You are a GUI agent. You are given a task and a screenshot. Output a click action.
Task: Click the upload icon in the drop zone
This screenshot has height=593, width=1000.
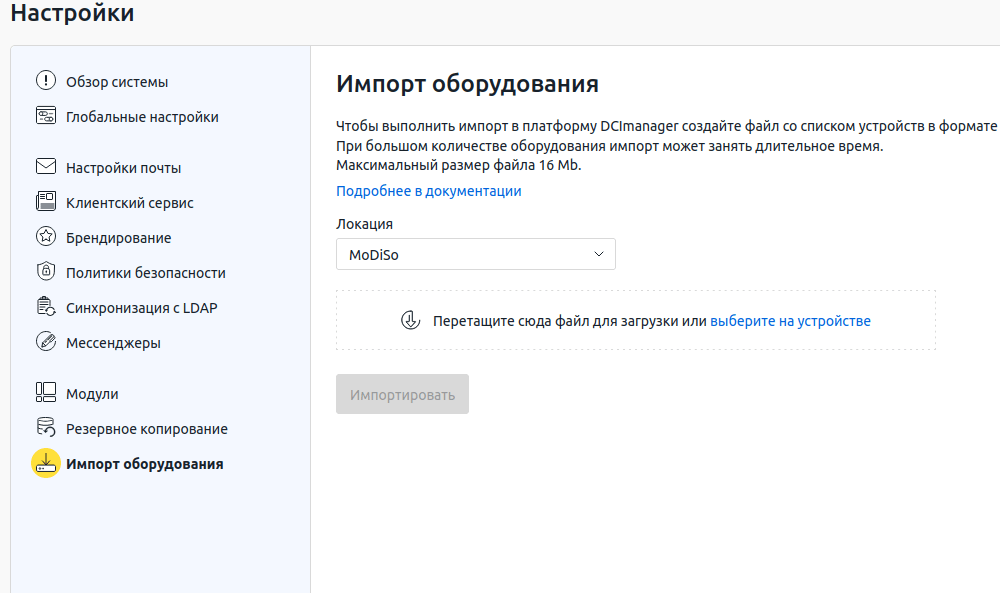coord(410,321)
